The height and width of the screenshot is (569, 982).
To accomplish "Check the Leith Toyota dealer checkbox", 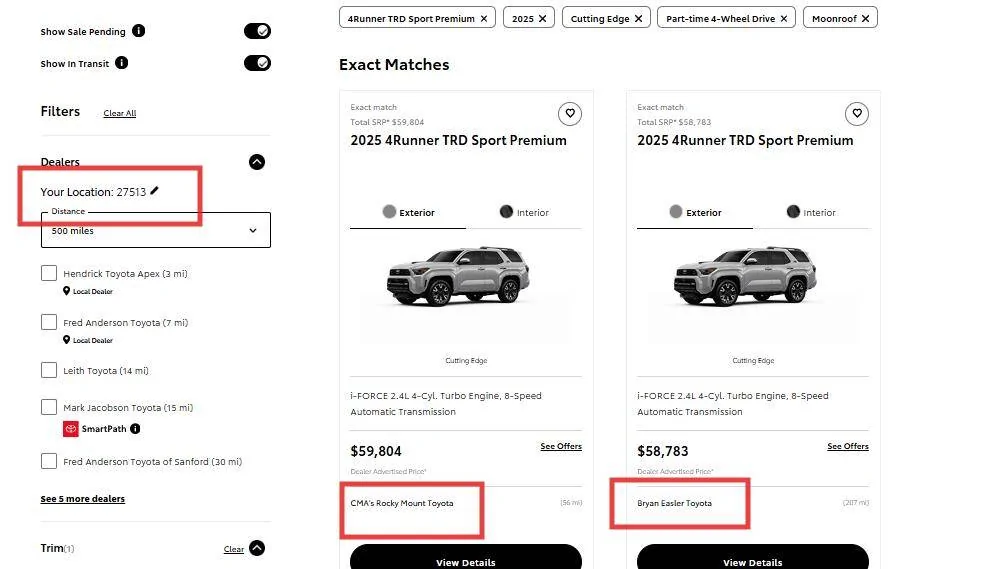I will click(x=49, y=370).
